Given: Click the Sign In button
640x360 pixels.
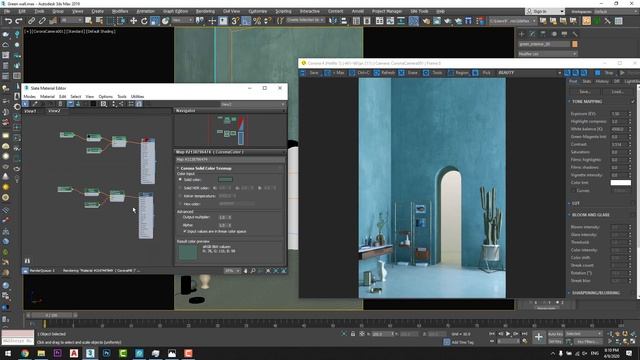Looking at the screenshot, I should pyautogui.click(x=545, y=11).
